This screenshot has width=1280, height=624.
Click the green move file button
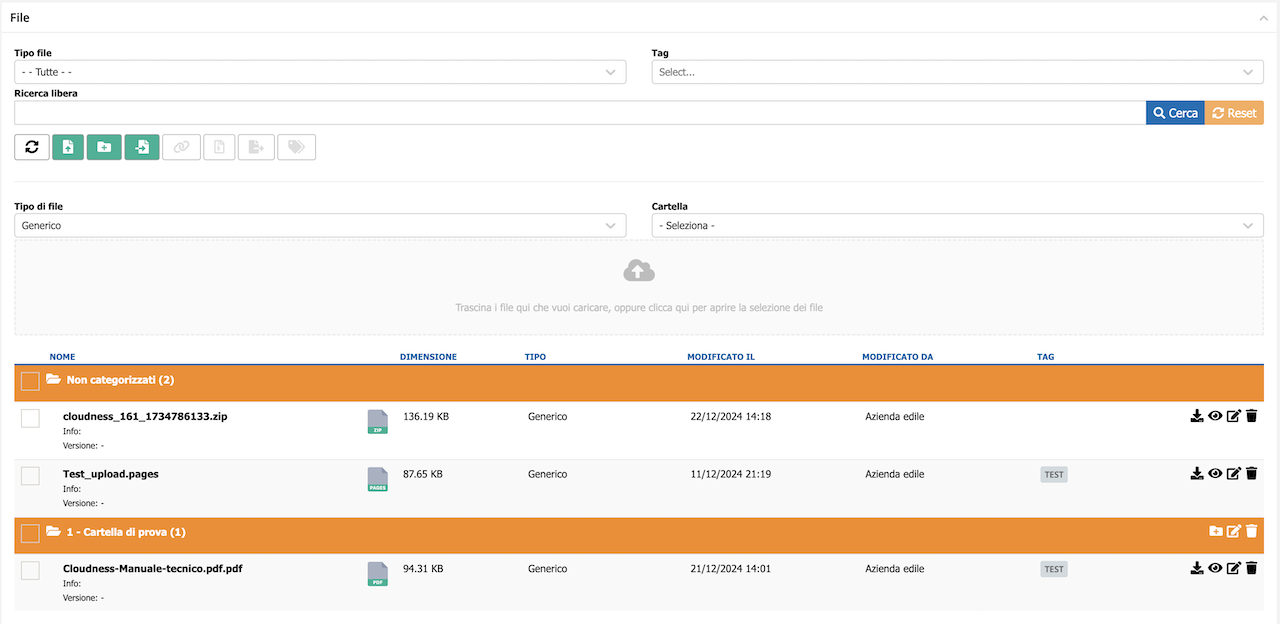pos(142,147)
